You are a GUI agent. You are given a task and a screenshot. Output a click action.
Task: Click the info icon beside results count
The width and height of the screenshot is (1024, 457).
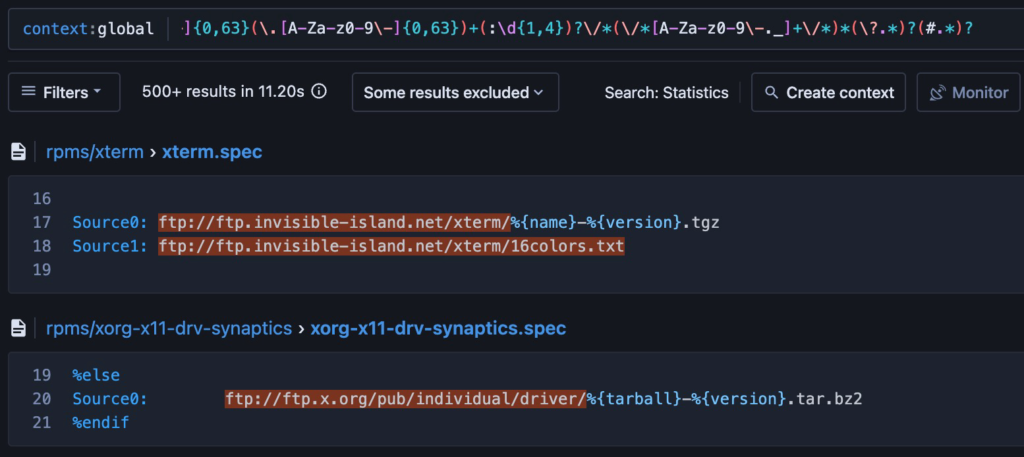point(319,92)
